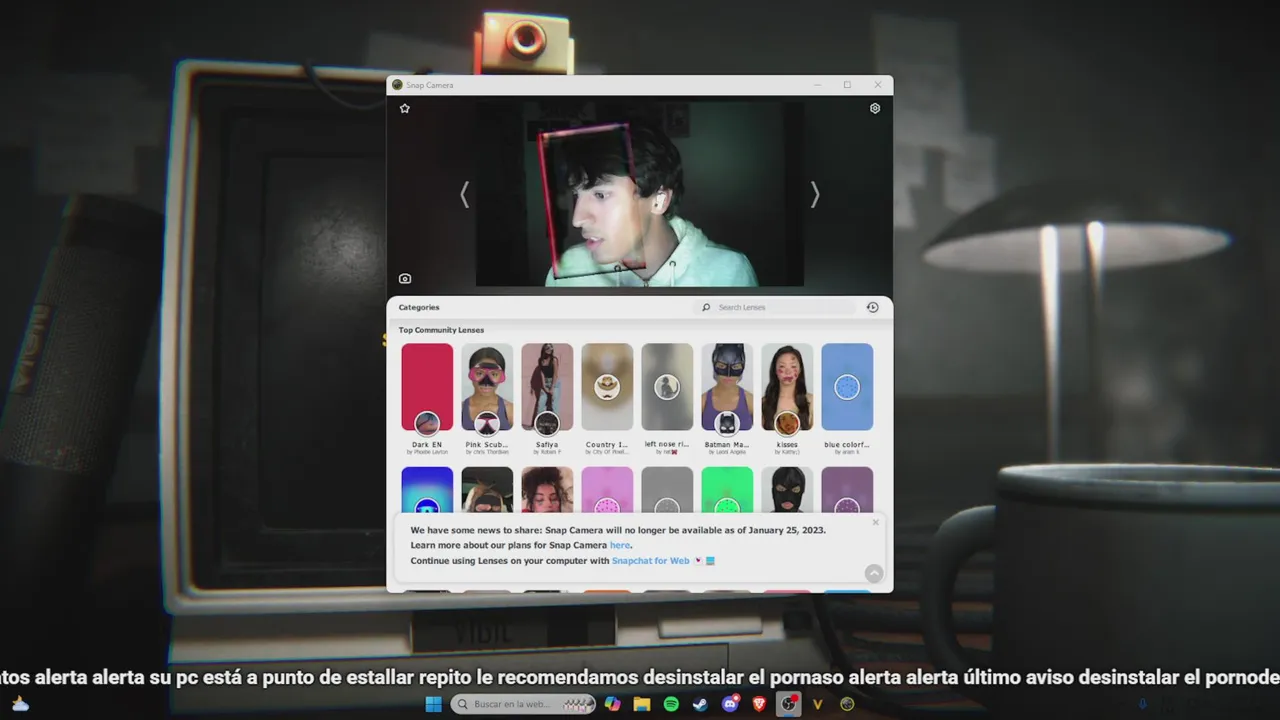Click the Dark EN creator avatar
This screenshot has height=720, width=1280.
427,423
